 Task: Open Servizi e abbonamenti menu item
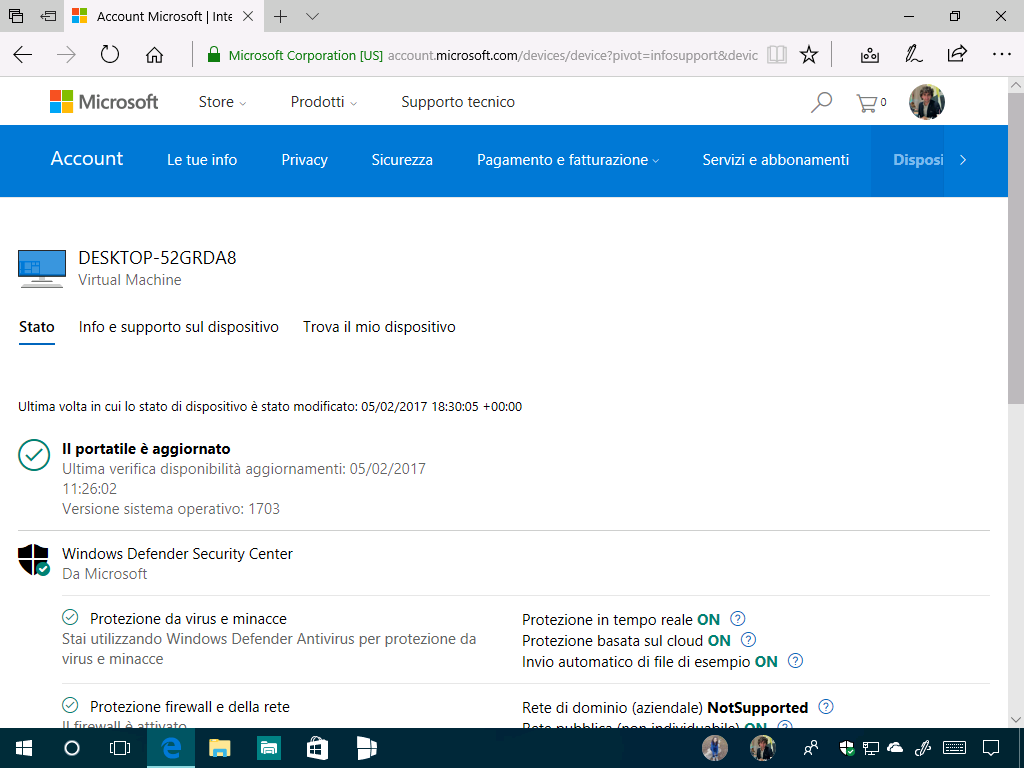[x=776, y=160]
